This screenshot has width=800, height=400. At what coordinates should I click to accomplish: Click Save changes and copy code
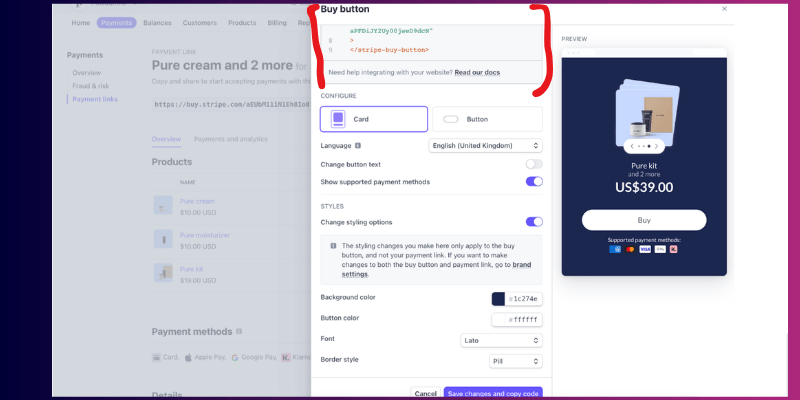(493, 393)
